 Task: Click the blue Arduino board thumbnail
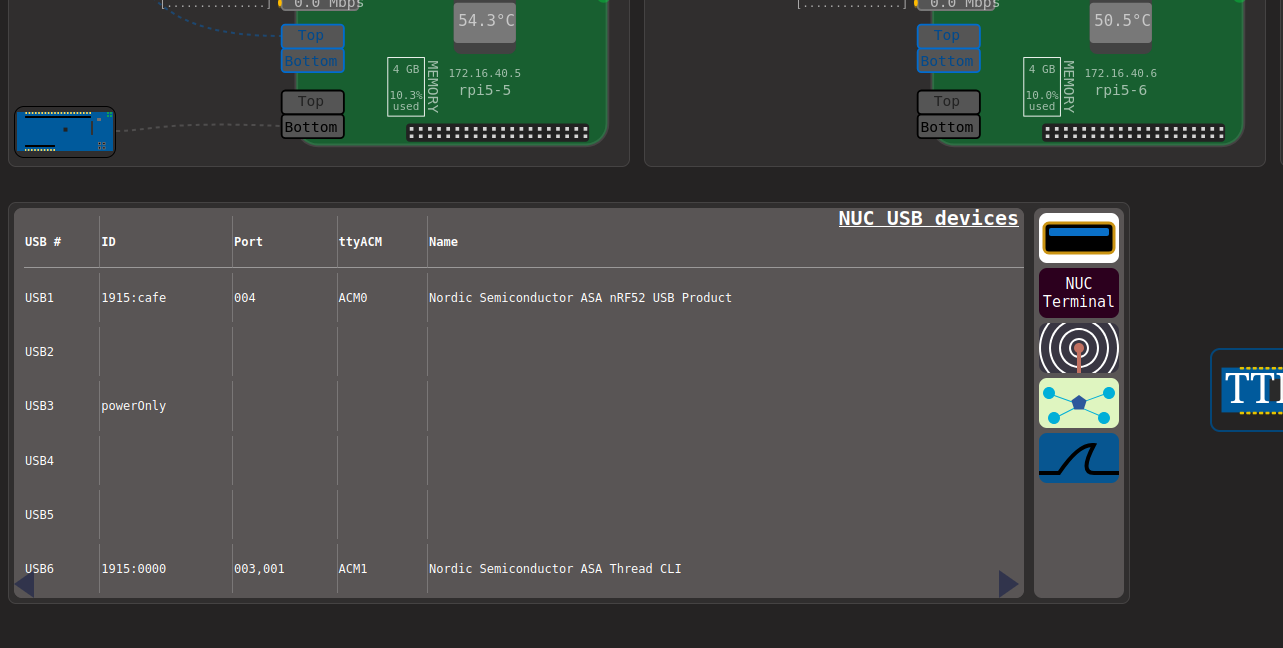65,132
